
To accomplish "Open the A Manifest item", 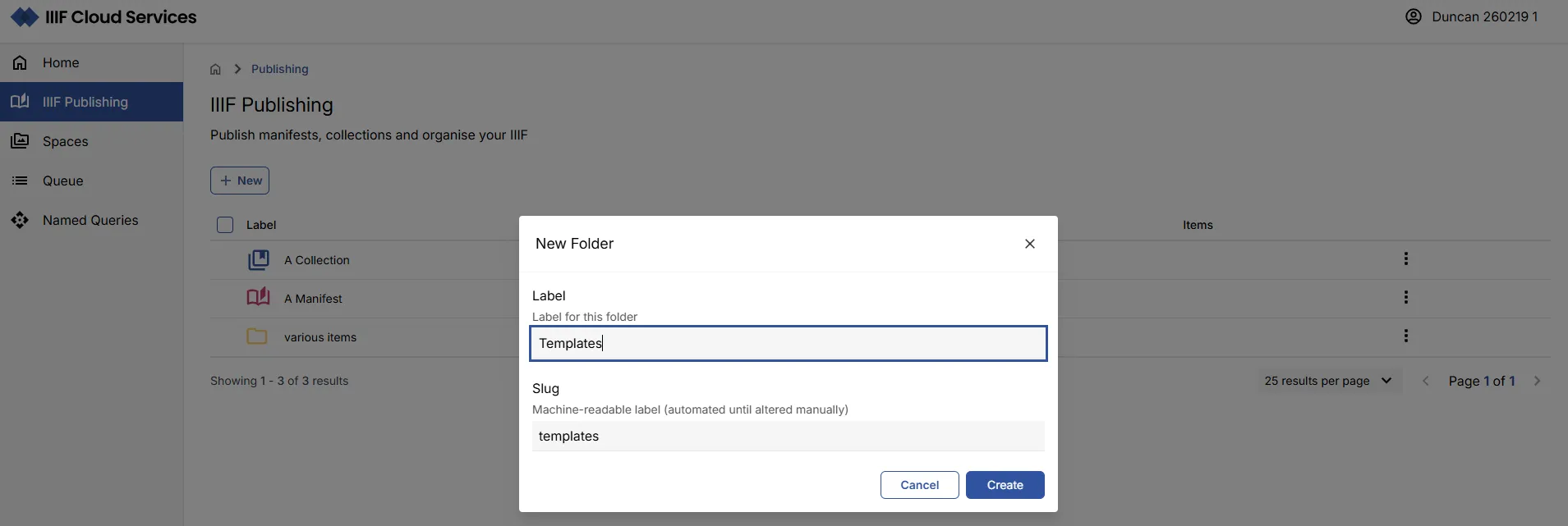I will (313, 299).
